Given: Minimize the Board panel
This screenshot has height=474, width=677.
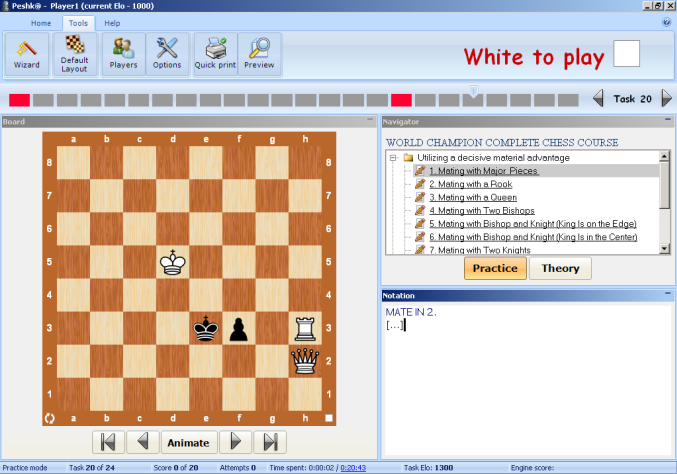Looking at the screenshot, I should (x=370, y=119).
